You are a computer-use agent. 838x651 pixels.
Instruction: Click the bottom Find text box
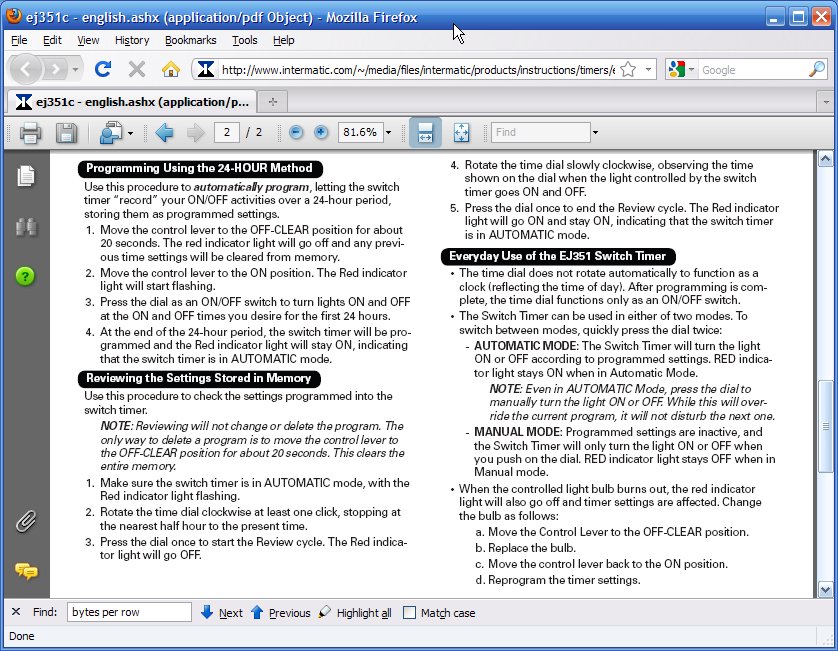(129, 612)
